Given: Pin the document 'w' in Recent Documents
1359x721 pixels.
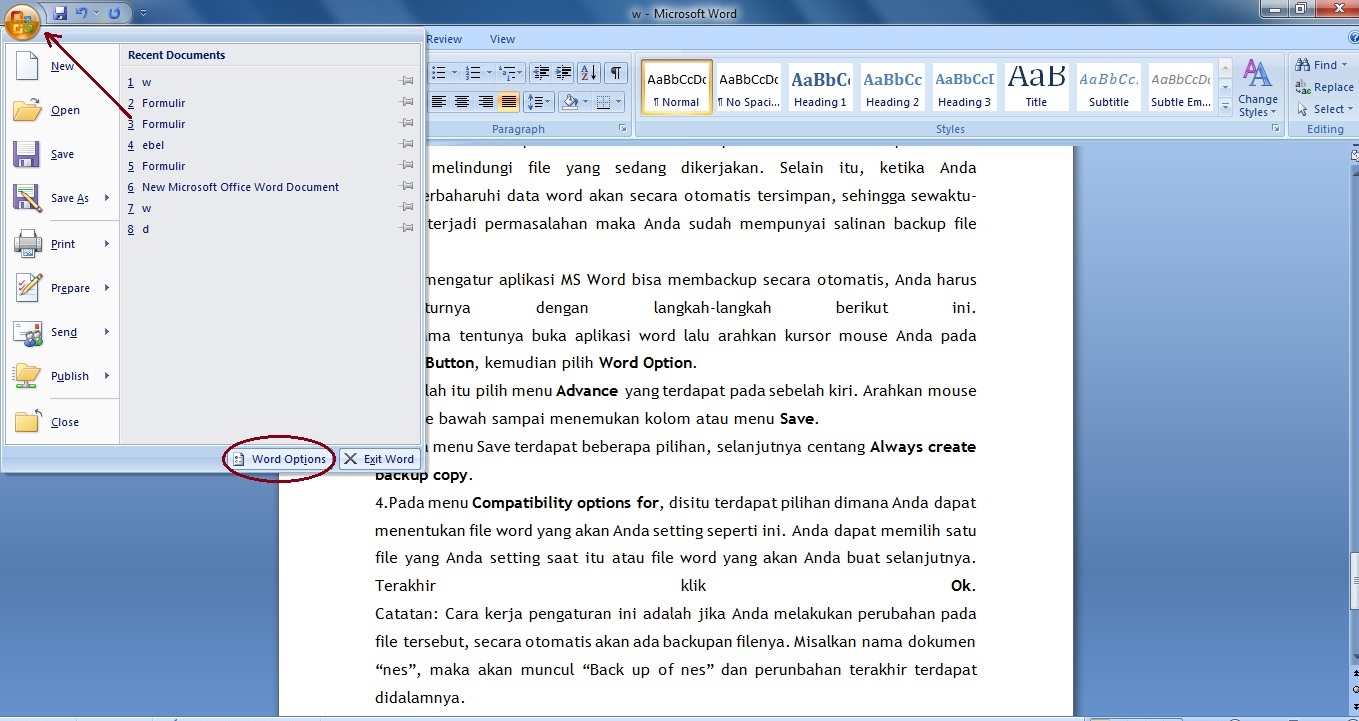Looking at the screenshot, I should click(x=406, y=81).
